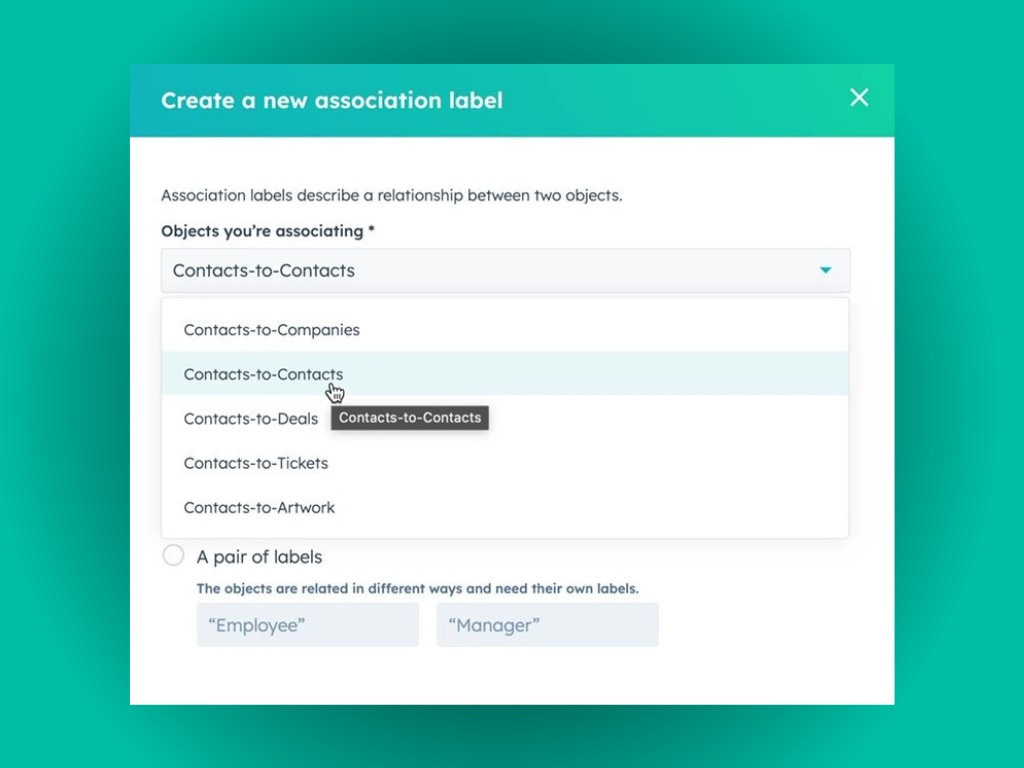Close the Create association label dialog
This screenshot has width=1024, height=768.
(859, 98)
